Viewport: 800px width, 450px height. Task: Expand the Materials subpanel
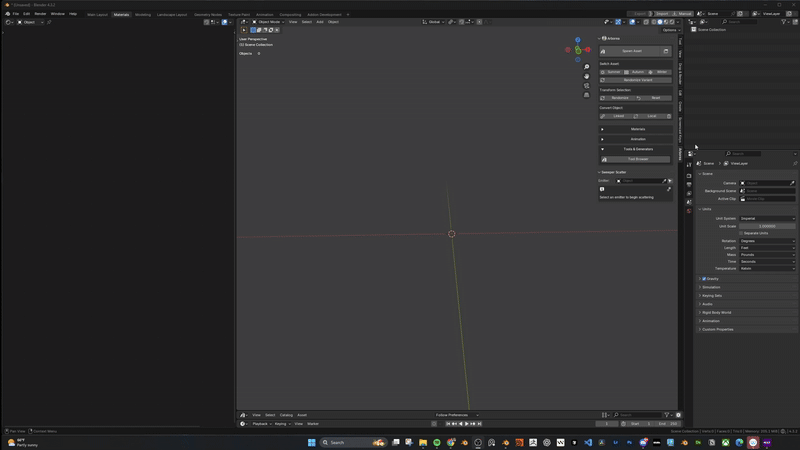click(635, 129)
